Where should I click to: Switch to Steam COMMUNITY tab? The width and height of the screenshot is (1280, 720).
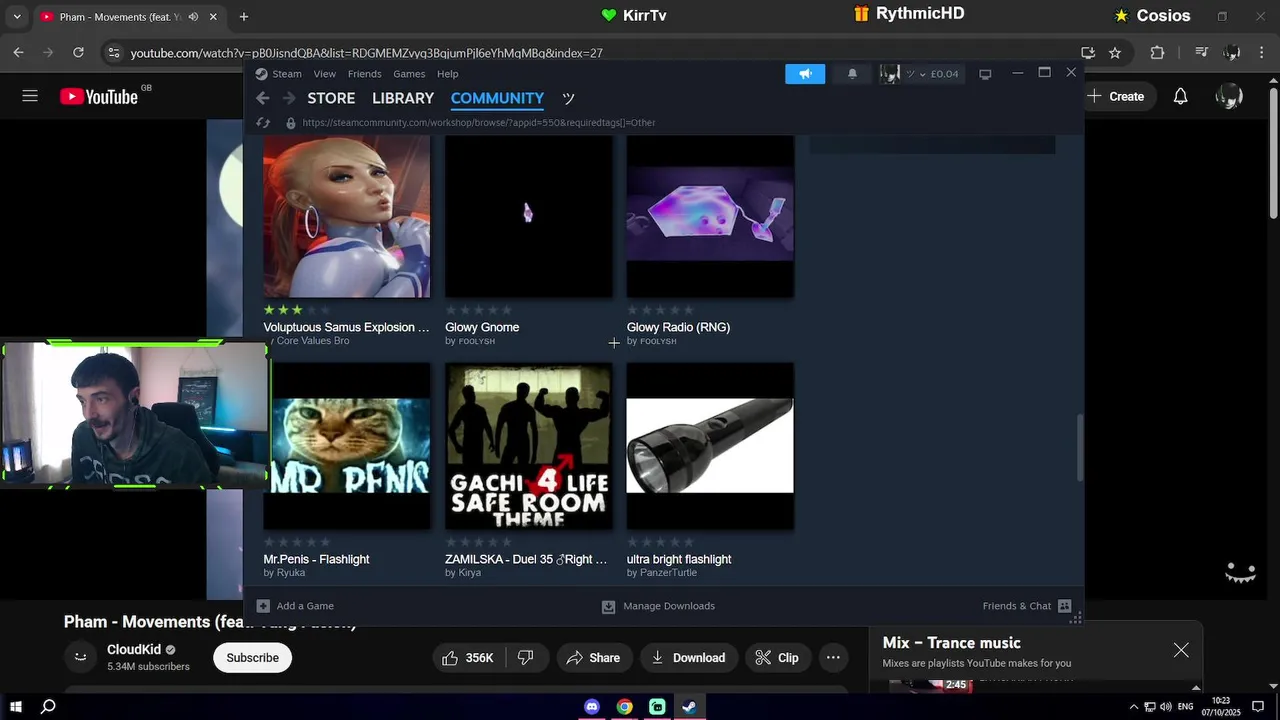point(497,98)
